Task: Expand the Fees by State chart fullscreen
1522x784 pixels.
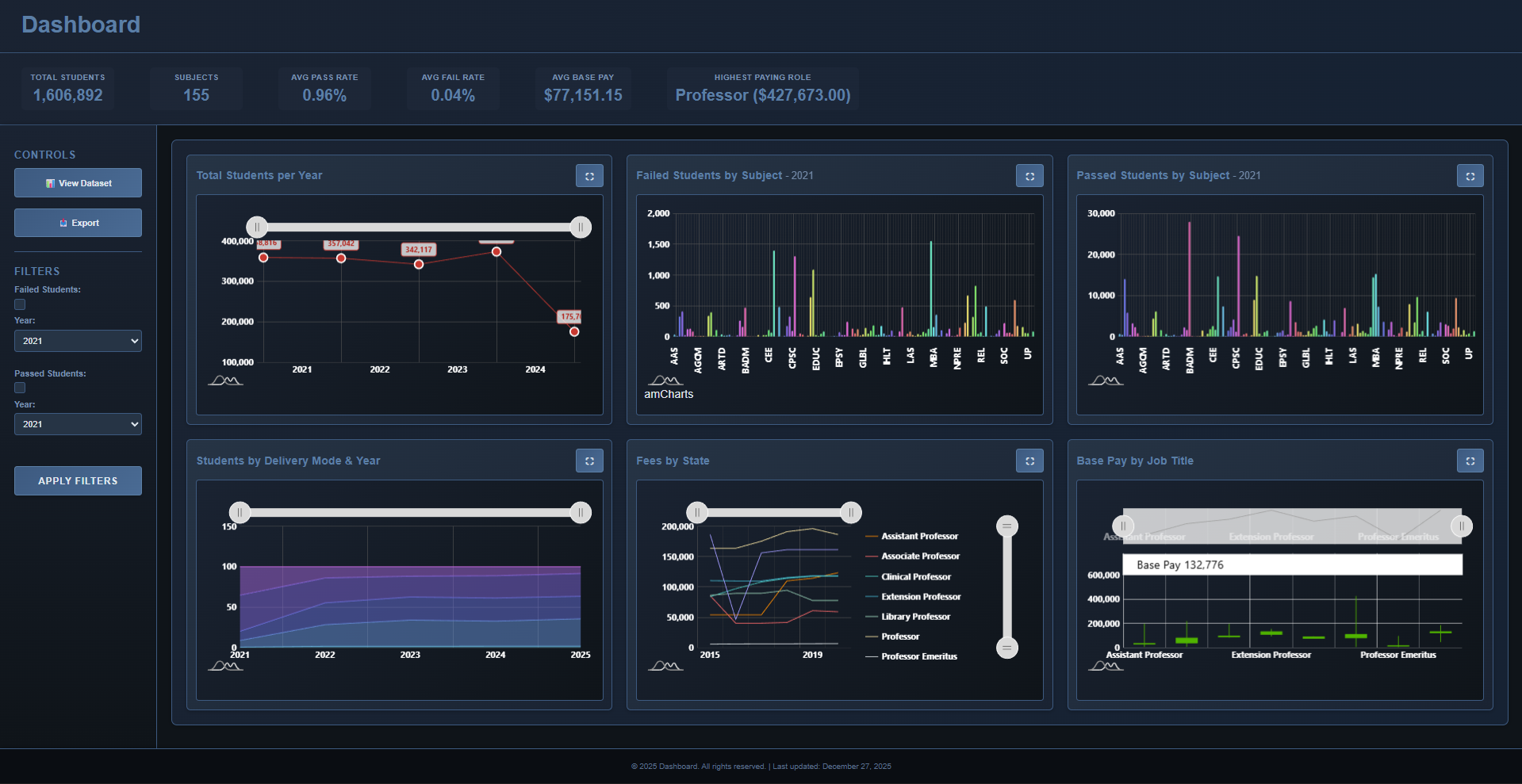Action: pyautogui.click(x=1029, y=461)
